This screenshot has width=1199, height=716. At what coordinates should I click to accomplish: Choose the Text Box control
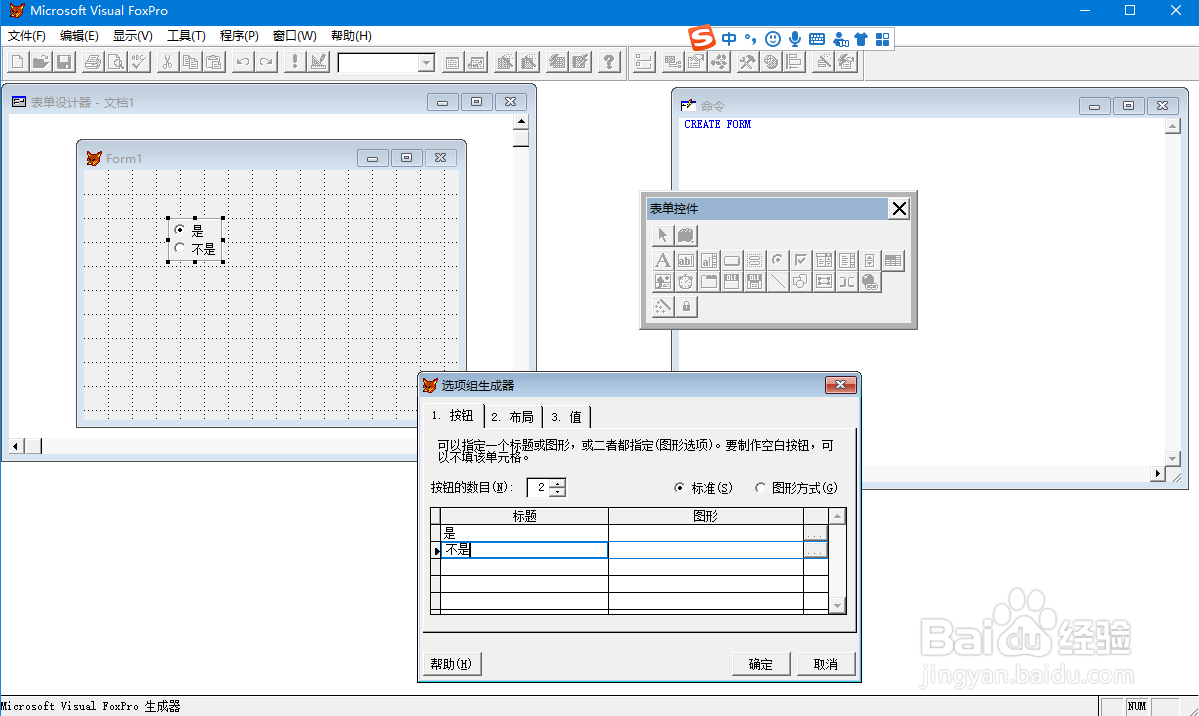[686, 260]
